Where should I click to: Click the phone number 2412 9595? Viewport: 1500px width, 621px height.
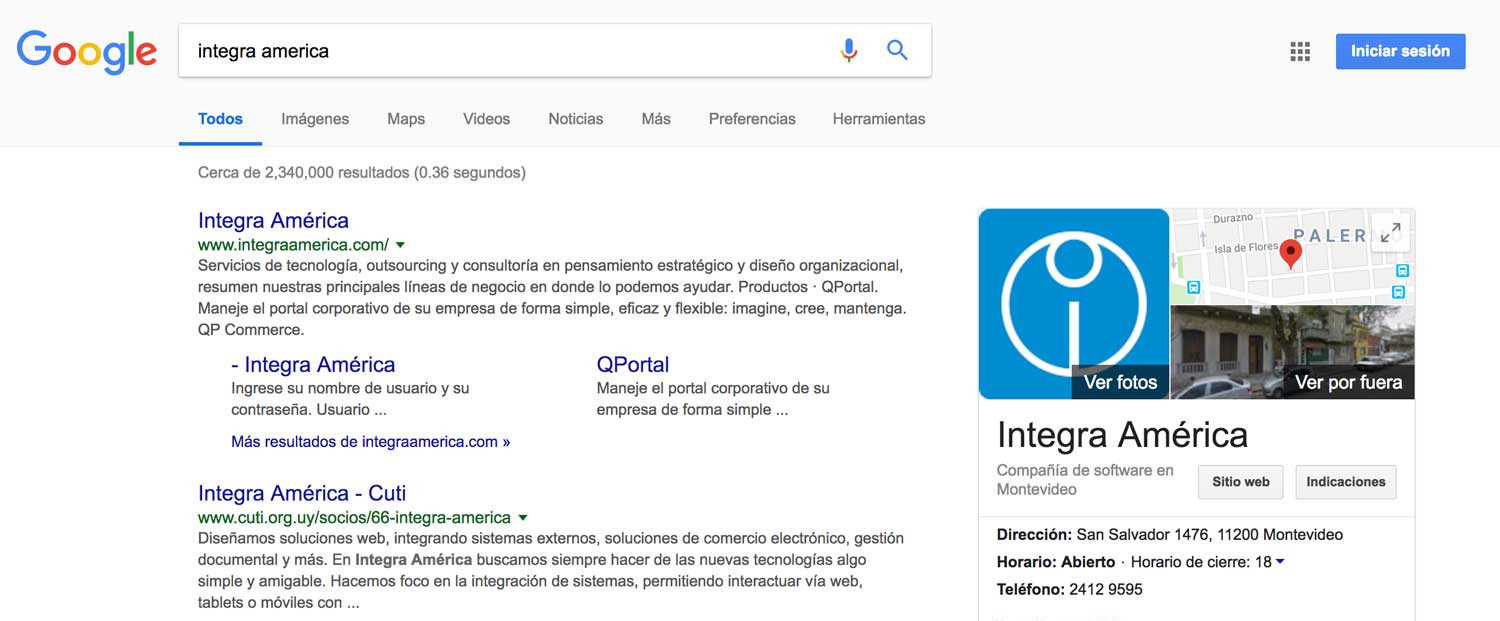pos(1106,589)
